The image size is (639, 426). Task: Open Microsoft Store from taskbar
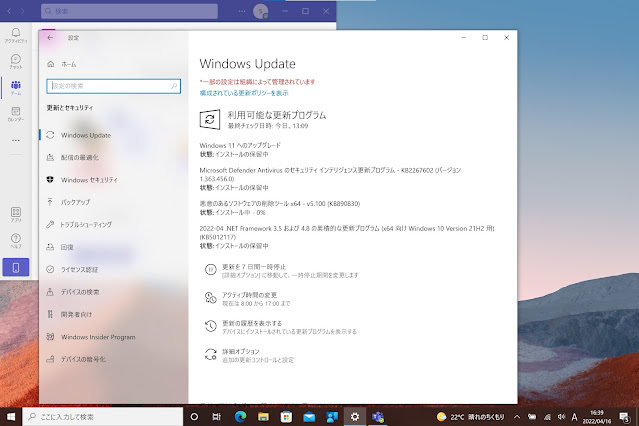pyautogui.click(x=286, y=417)
